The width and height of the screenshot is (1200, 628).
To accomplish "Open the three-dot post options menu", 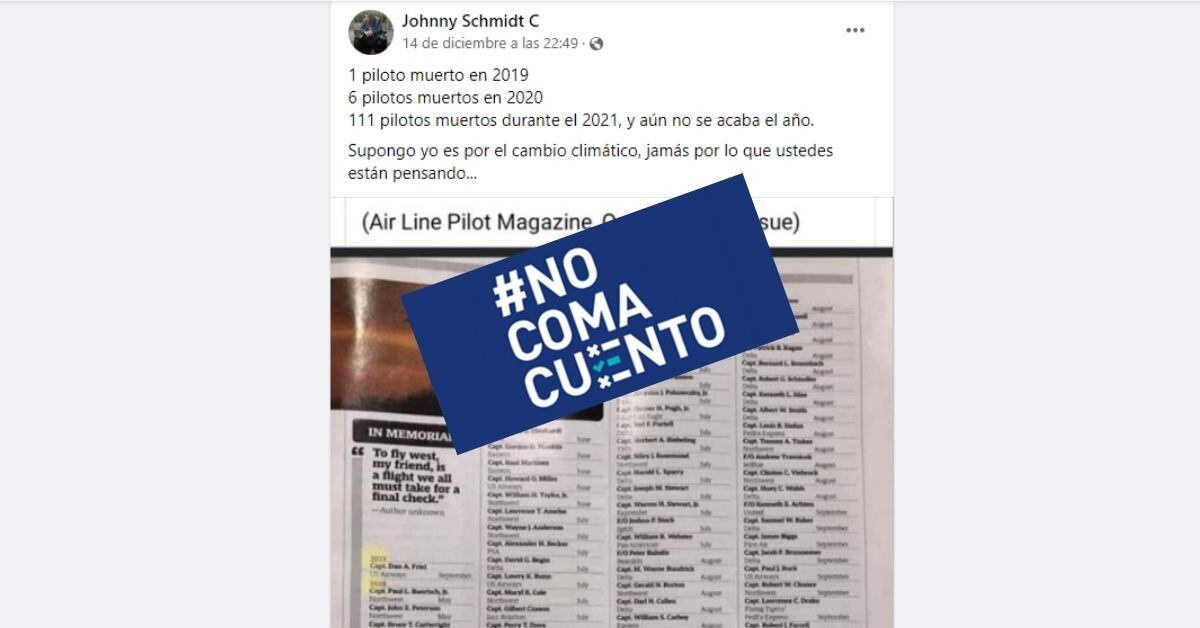I will click(x=855, y=30).
